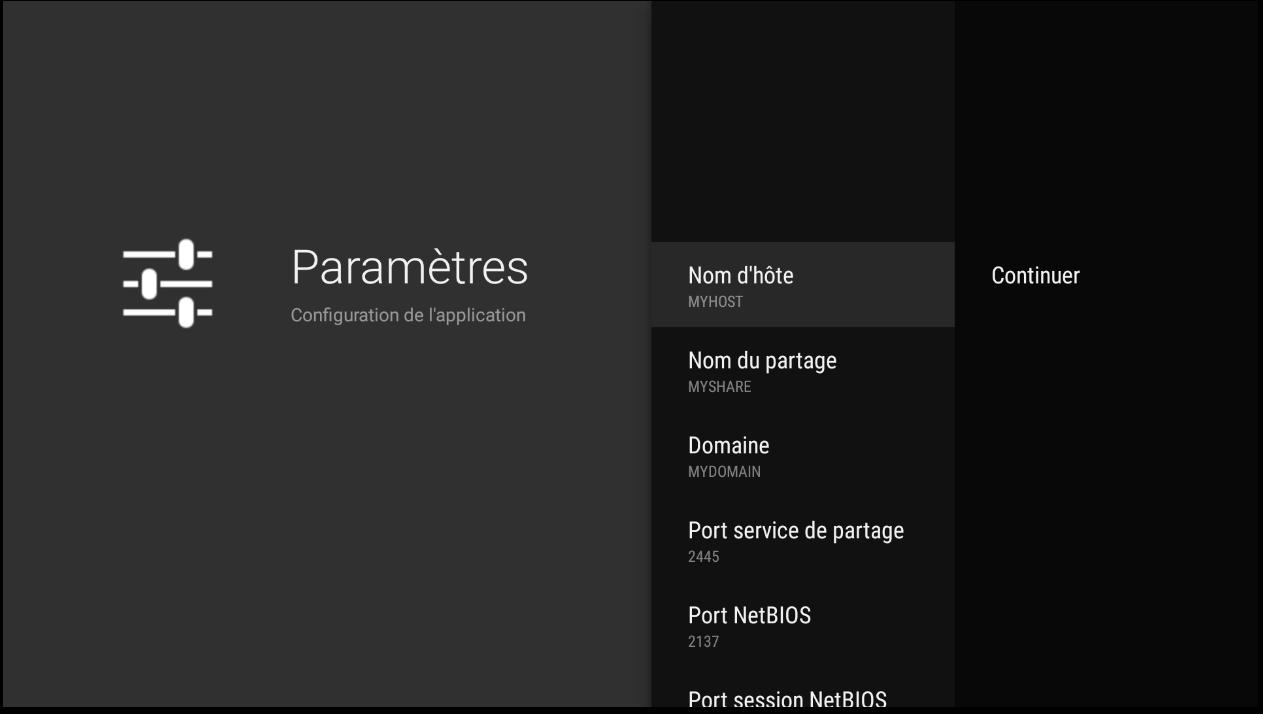The width and height of the screenshot is (1263, 714).
Task: Edit the MYSHARE share name value
Action: point(719,387)
